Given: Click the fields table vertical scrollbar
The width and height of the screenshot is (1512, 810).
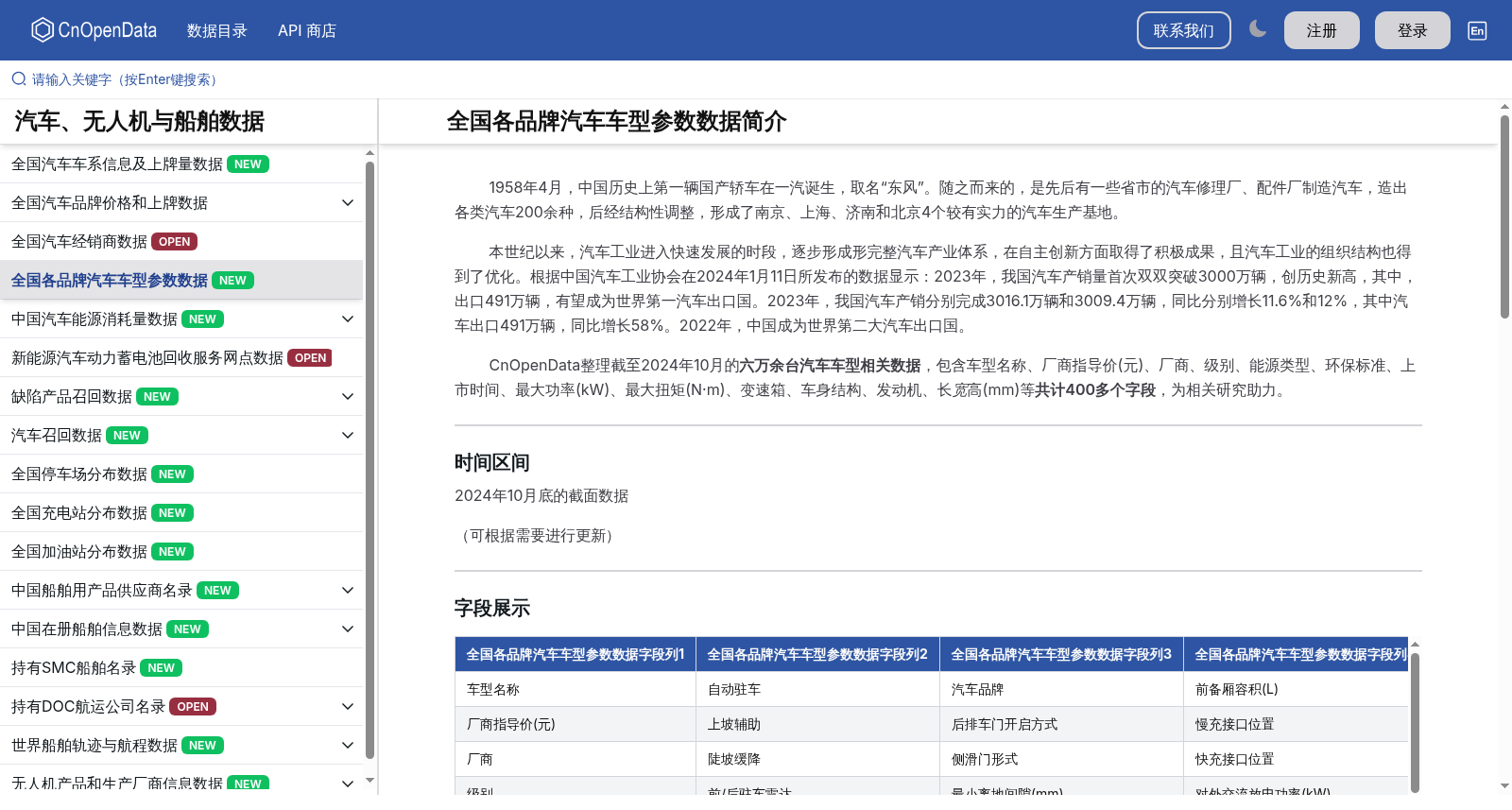Looking at the screenshot, I should click(1415, 721).
